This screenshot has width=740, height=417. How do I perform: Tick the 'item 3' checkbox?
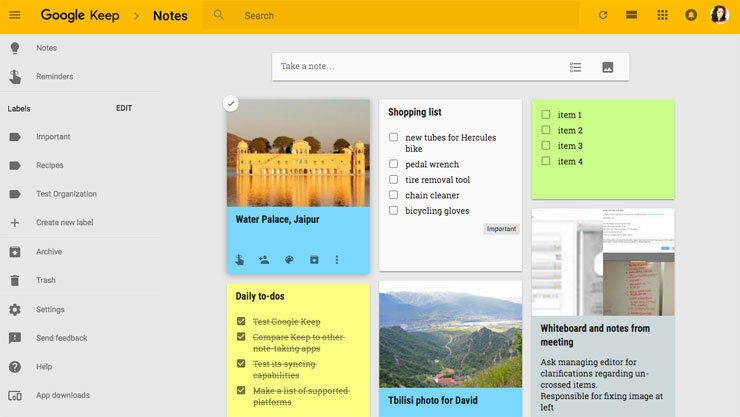coord(546,145)
